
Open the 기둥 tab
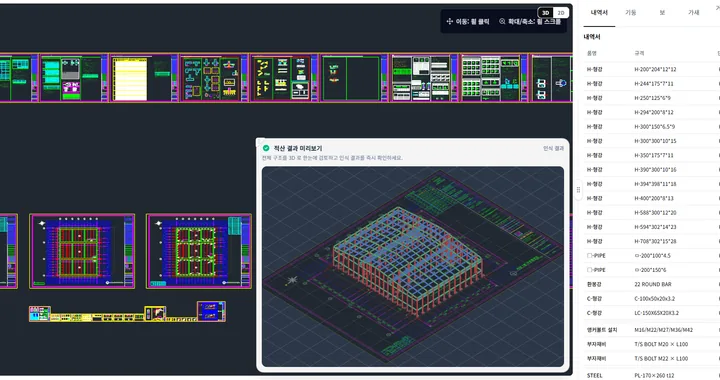[x=630, y=12]
